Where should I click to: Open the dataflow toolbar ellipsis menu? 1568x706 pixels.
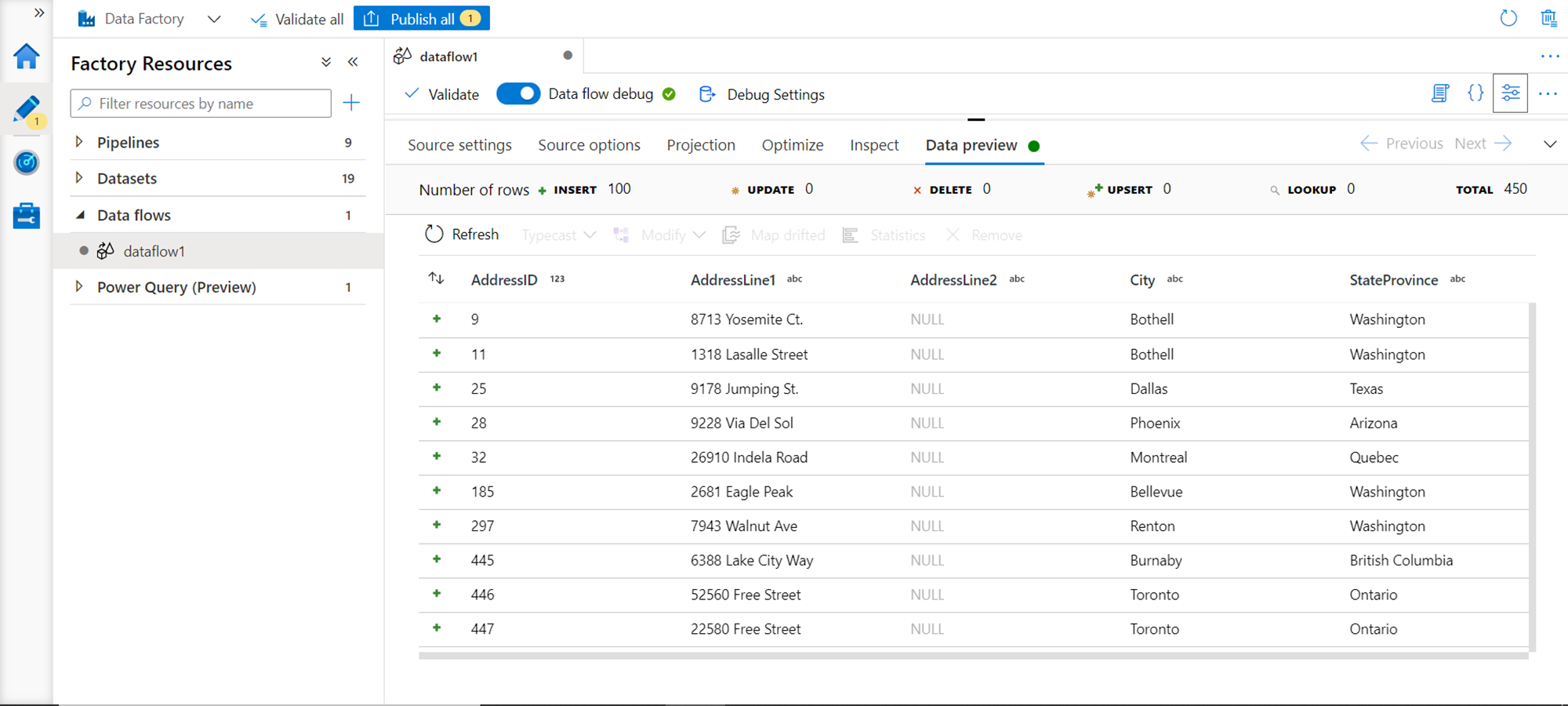coord(1548,93)
